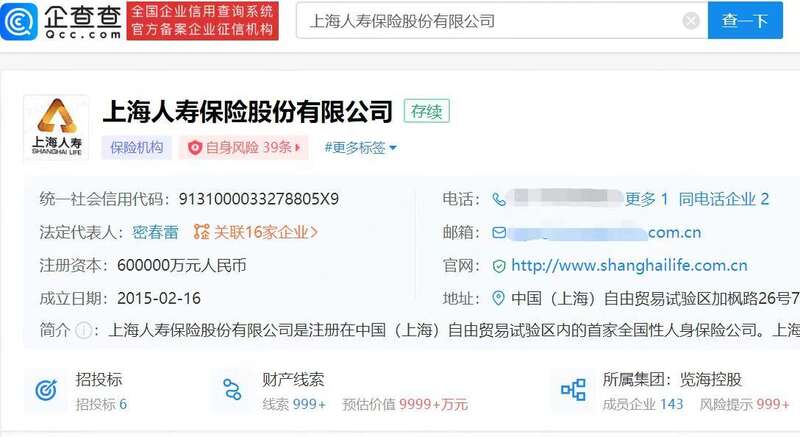The image size is (800, 437).
Task: Select the 保险机构 tag
Action: tap(137, 147)
